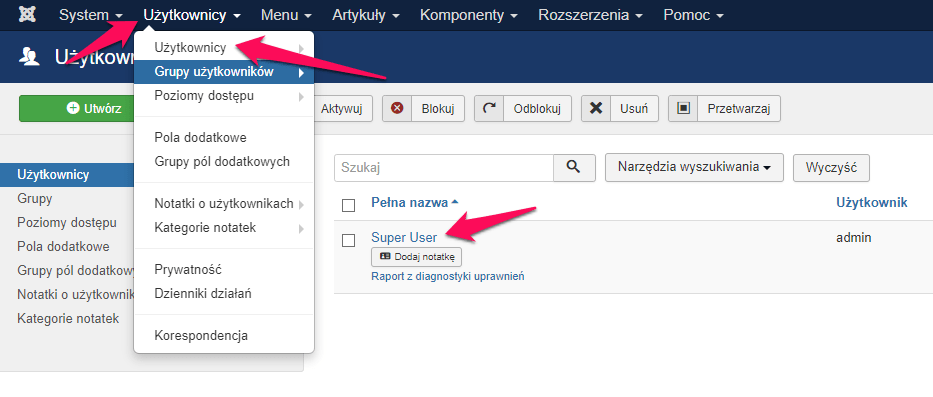Select Grupy użytkowników menu entry
The width and height of the screenshot is (933, 397).
point(224,73)
